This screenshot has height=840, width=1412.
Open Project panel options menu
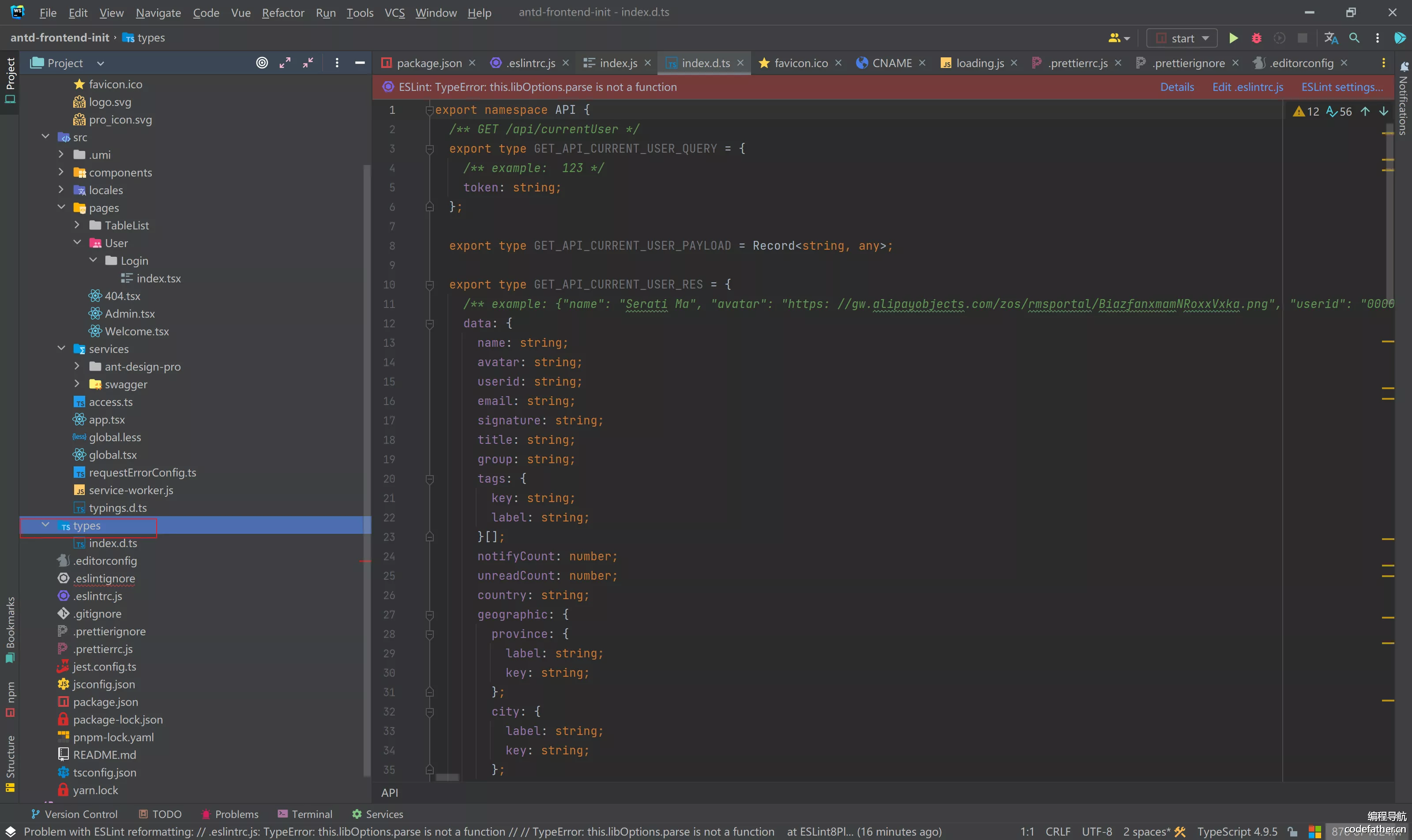pos(337,63)
